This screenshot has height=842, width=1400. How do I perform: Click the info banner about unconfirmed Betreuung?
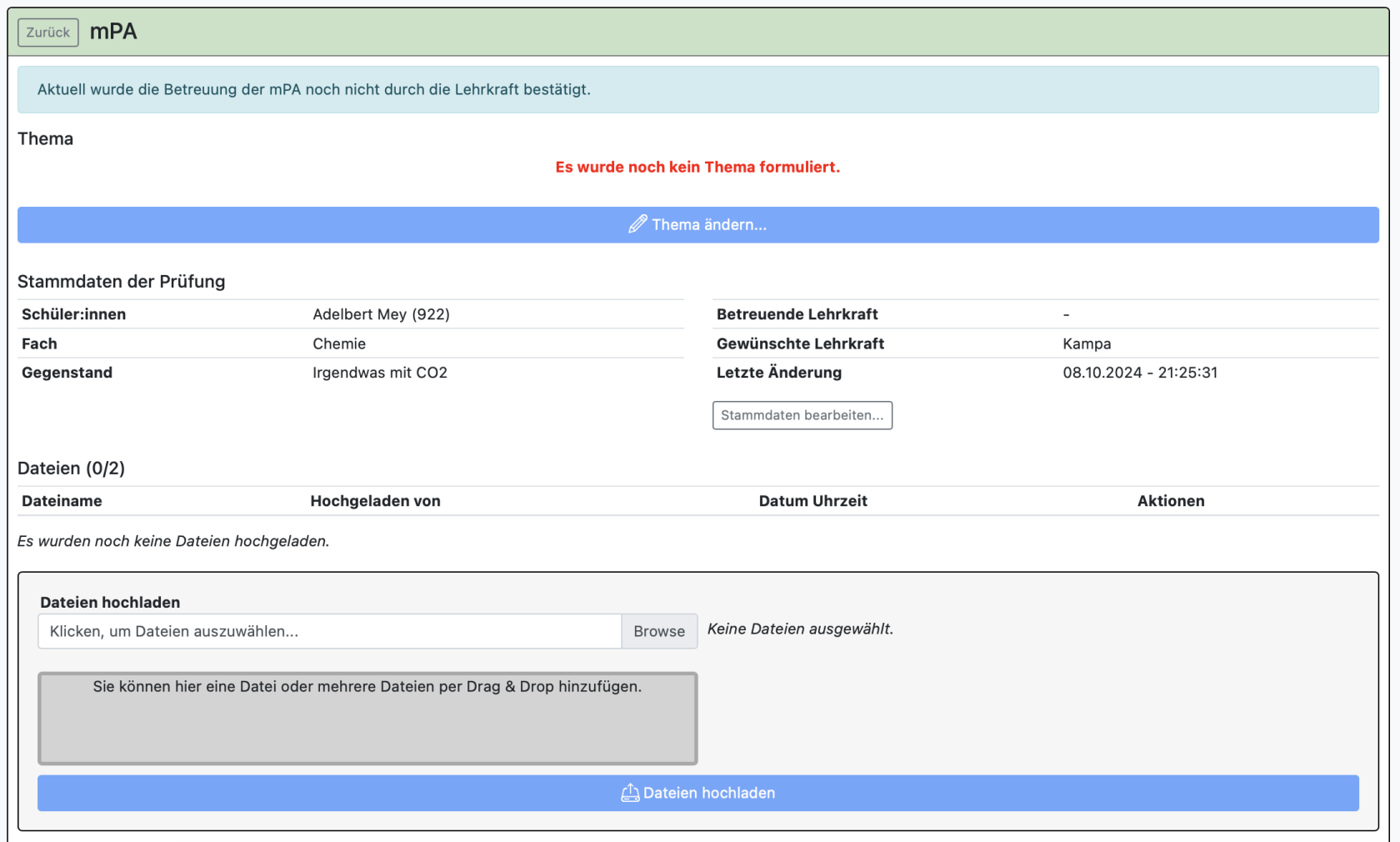pyautogui.click(x=698, y=90)
